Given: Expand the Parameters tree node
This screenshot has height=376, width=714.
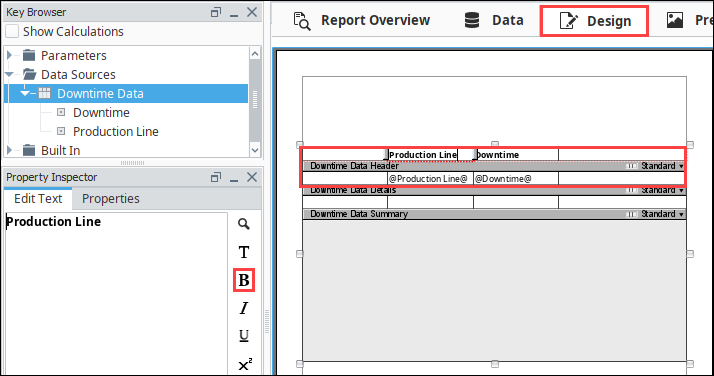Looking at the screenshot, I should [9, 55].
